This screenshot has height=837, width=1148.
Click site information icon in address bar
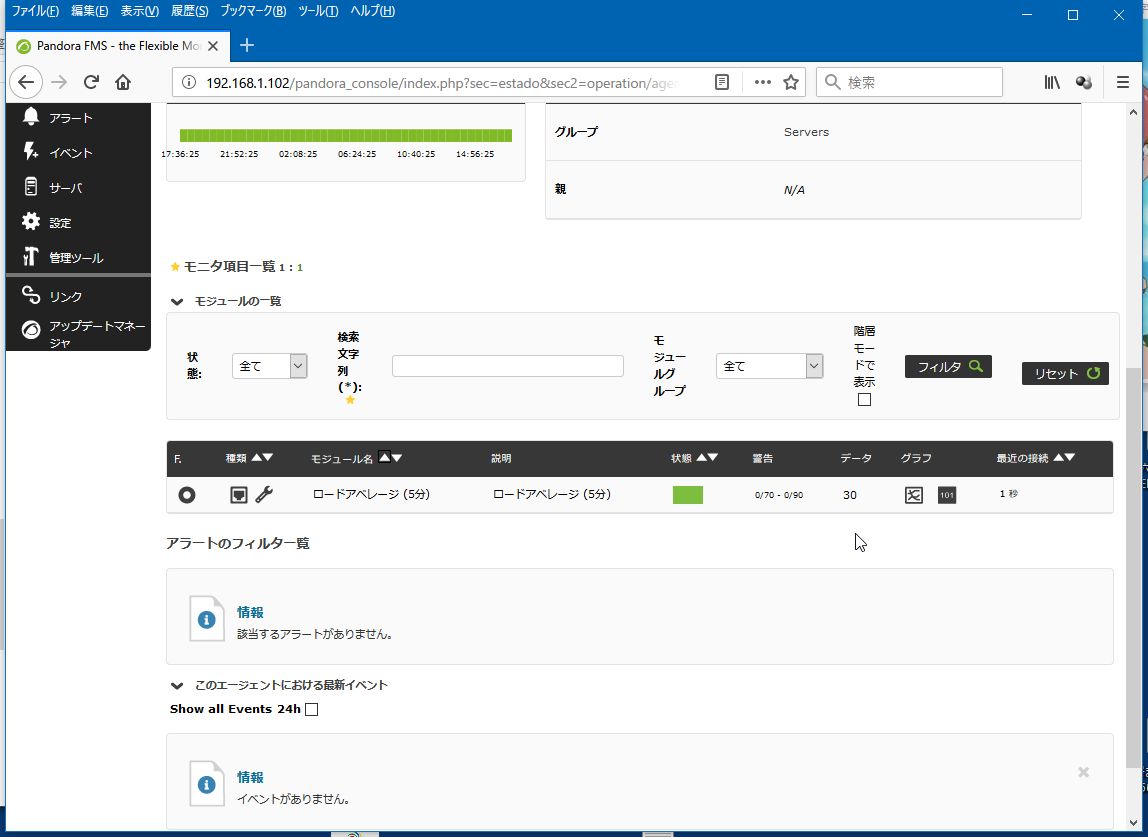189,82
